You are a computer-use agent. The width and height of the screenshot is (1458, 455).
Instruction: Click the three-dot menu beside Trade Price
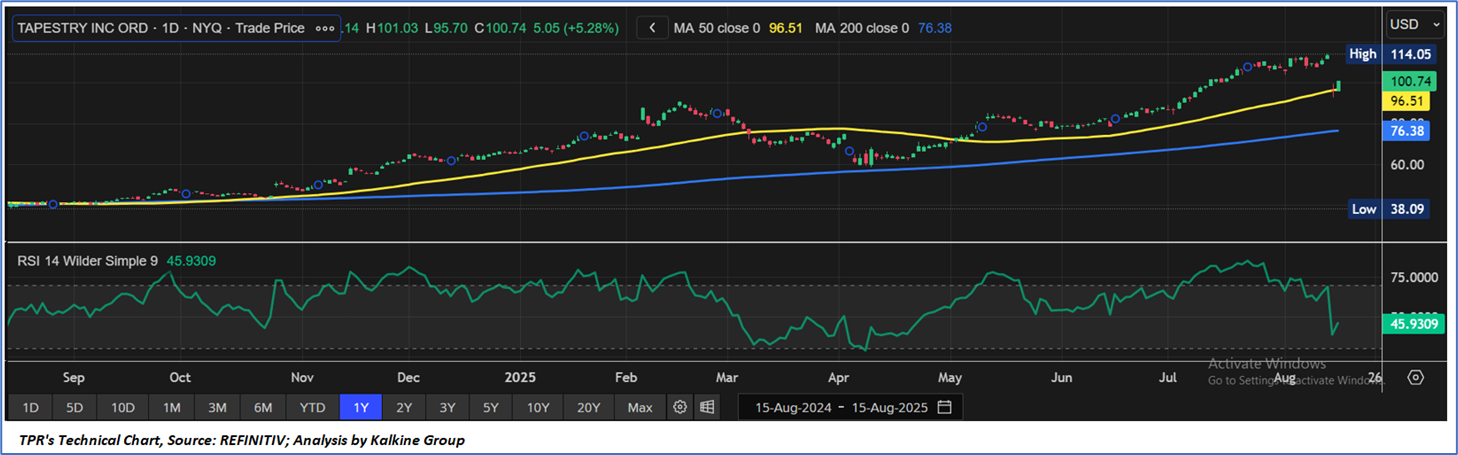[325, 28]
